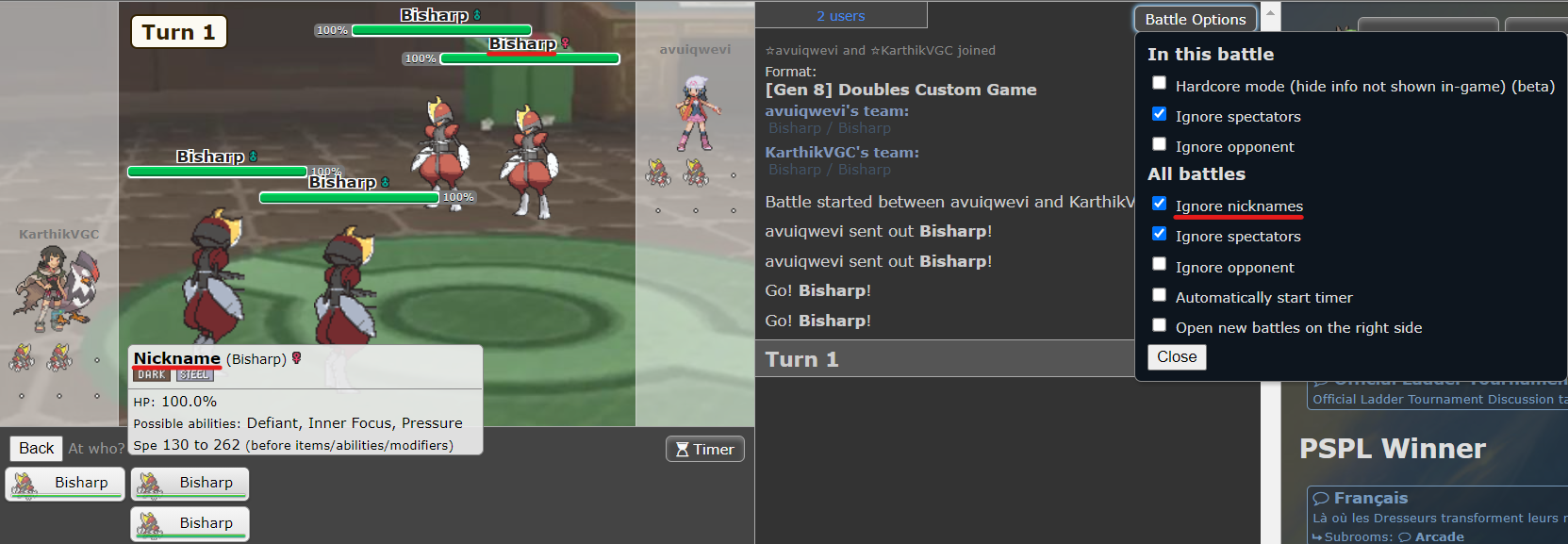Click KarthikVGC's team Bisharp / Bisharp text
This screenshot has width=1568, height=544.
(830, 170)
